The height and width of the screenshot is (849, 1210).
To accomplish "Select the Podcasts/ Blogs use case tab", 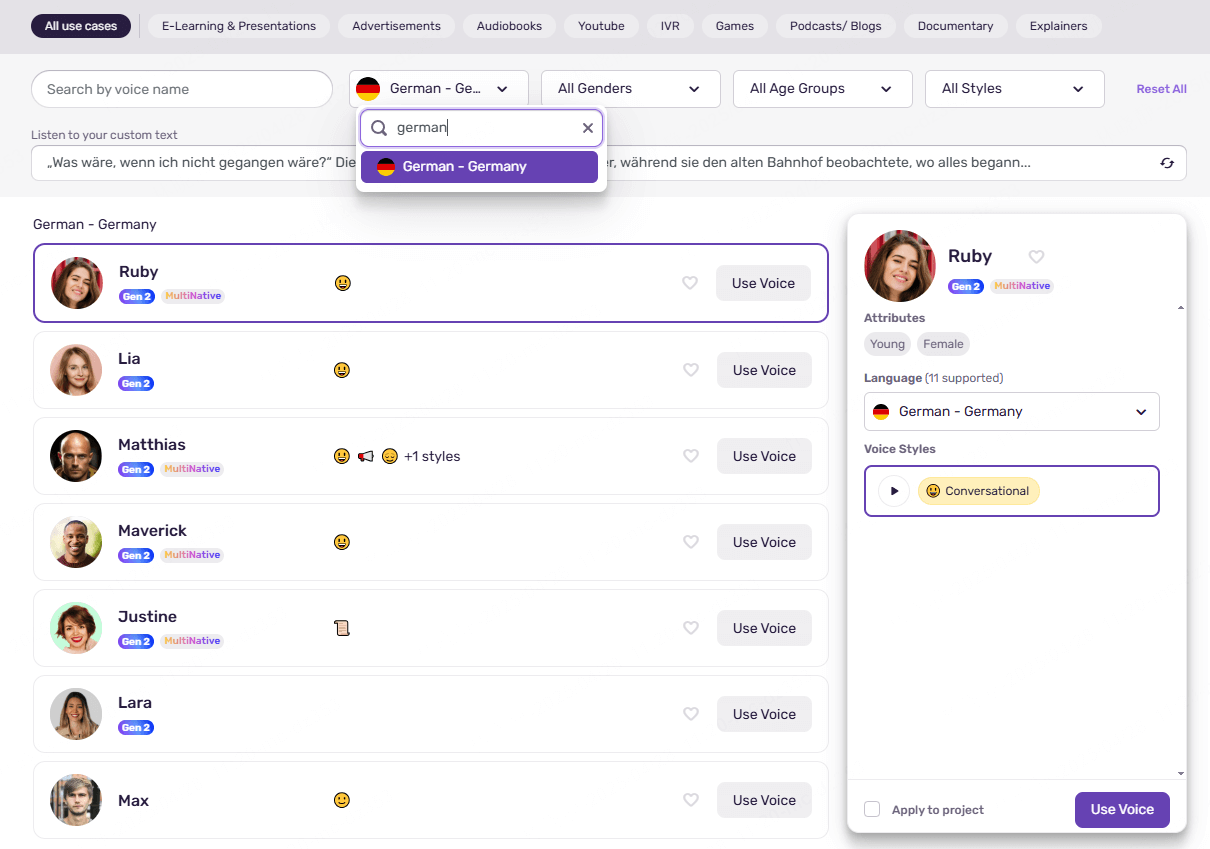I will pyautogui.click(x=835, y=26).
